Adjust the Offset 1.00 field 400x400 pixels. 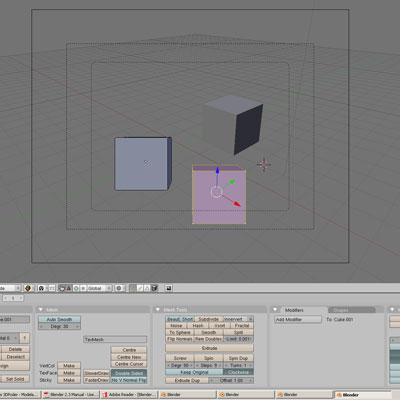click(231, 380)
